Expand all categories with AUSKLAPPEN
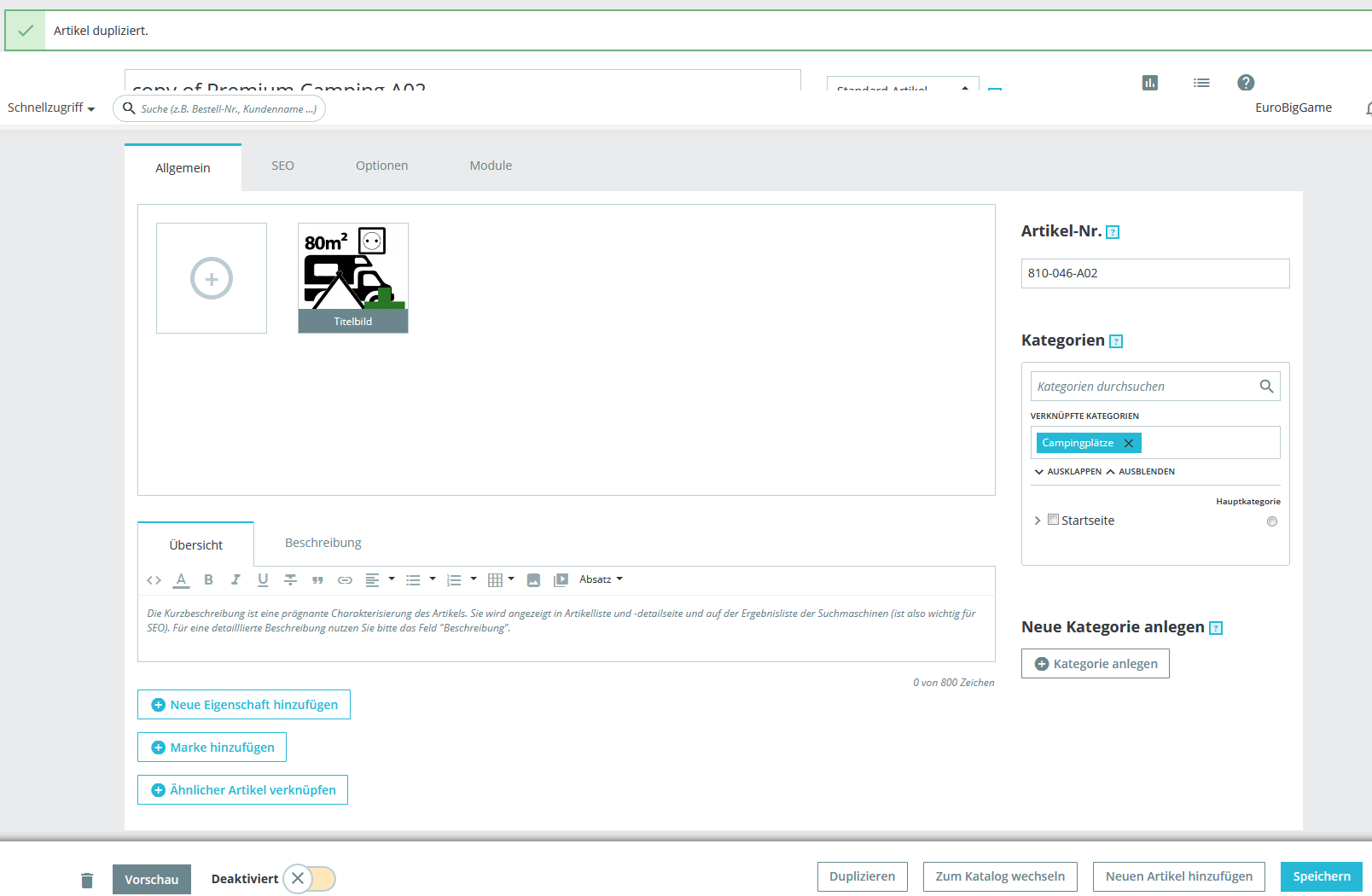1372x896 pixels. click(x=1068, y=472)
